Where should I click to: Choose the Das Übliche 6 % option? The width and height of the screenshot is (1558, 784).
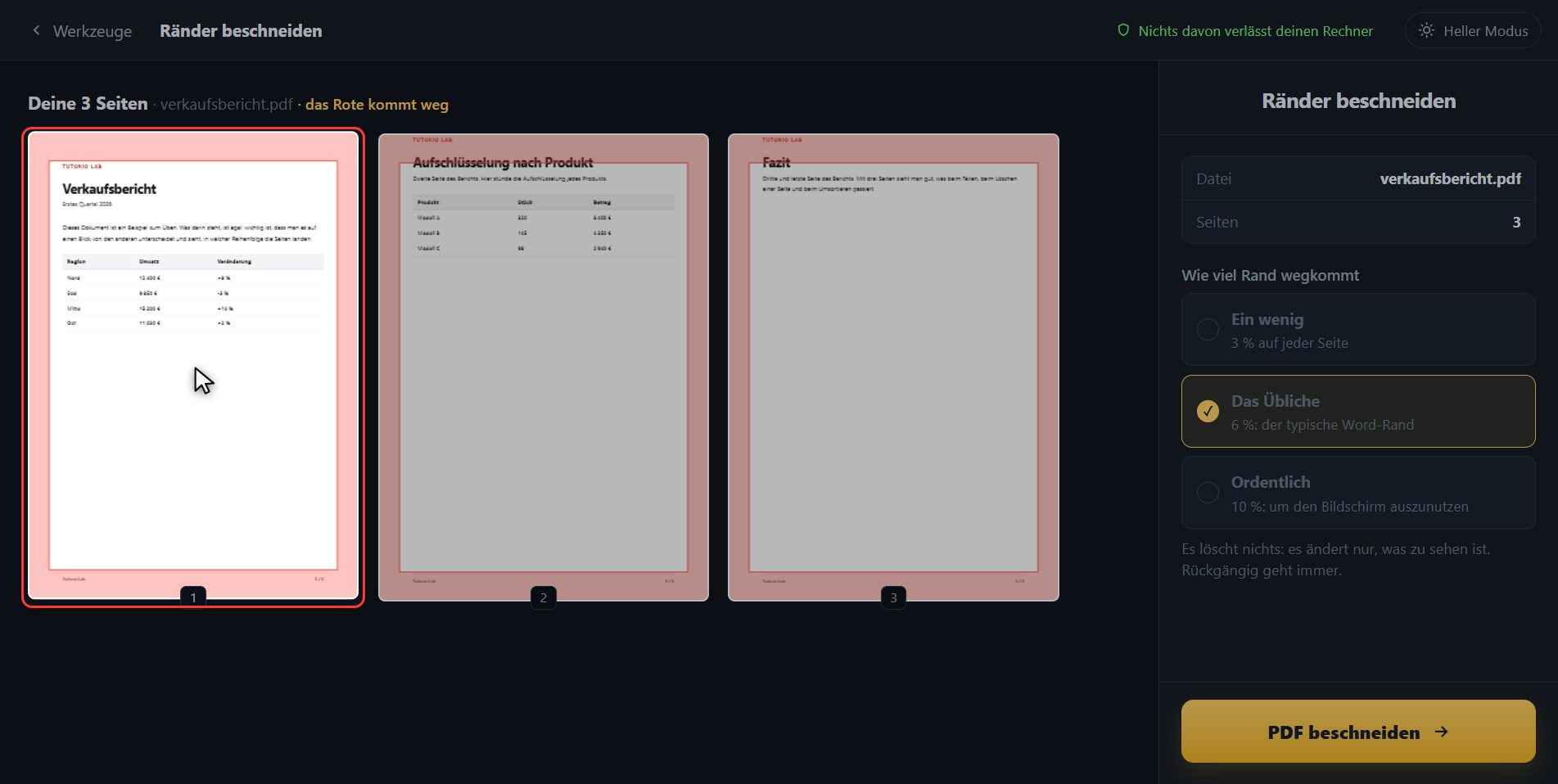(1357, 411)
